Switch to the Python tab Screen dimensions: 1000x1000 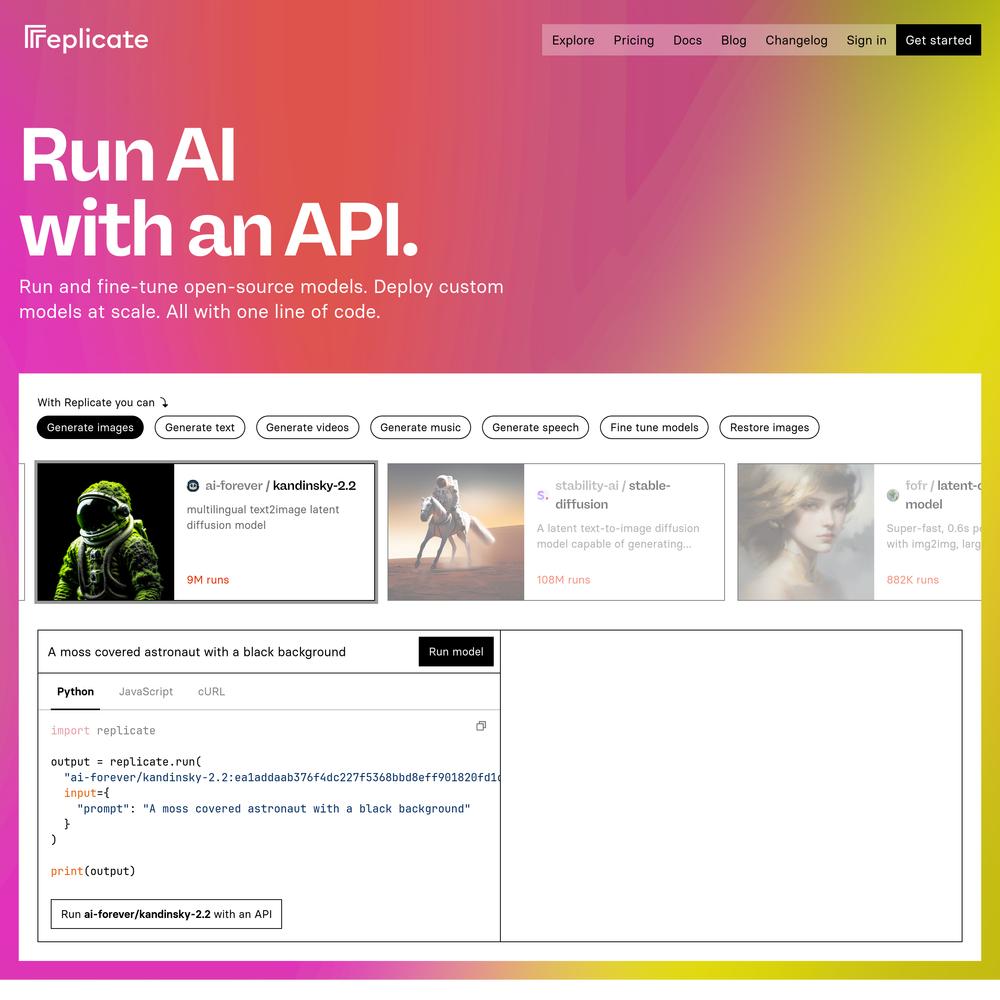(x=75, y=691)
